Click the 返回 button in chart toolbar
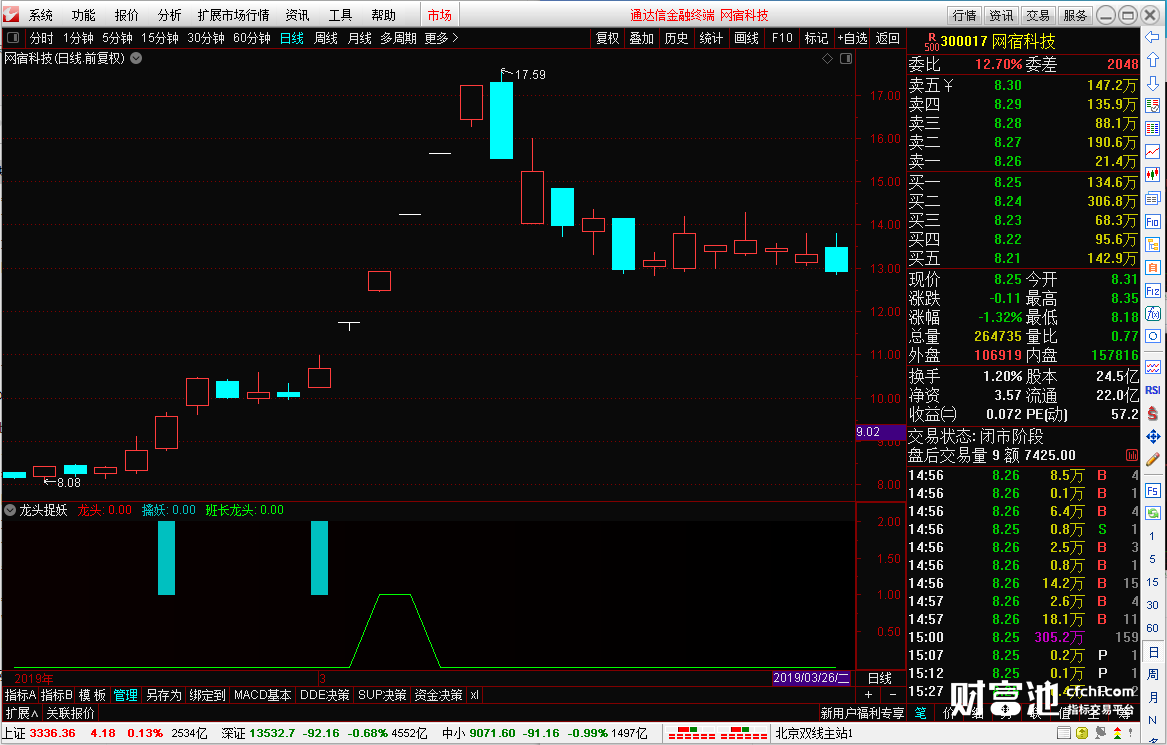Image resolution: width=1167 pixels, height=745 pixels. tap(887, 38)
